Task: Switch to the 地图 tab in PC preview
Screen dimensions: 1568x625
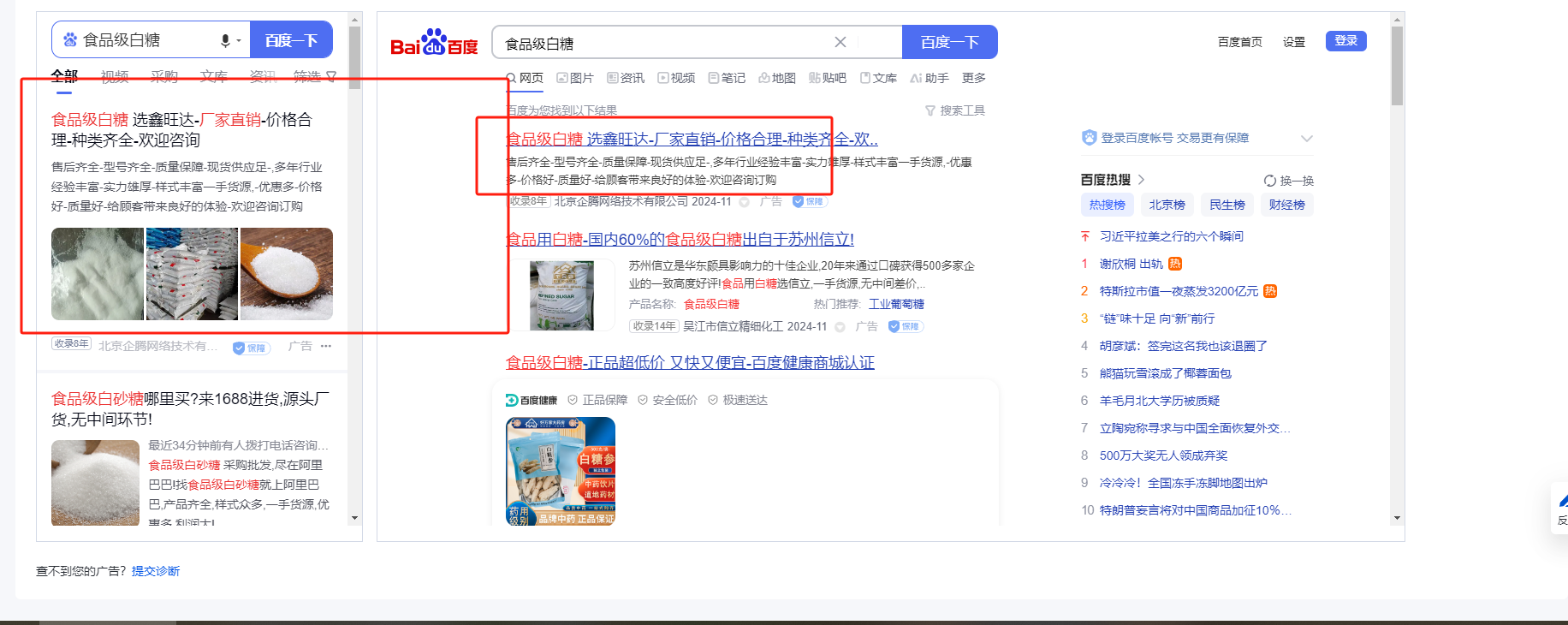Action: [777, 78]
